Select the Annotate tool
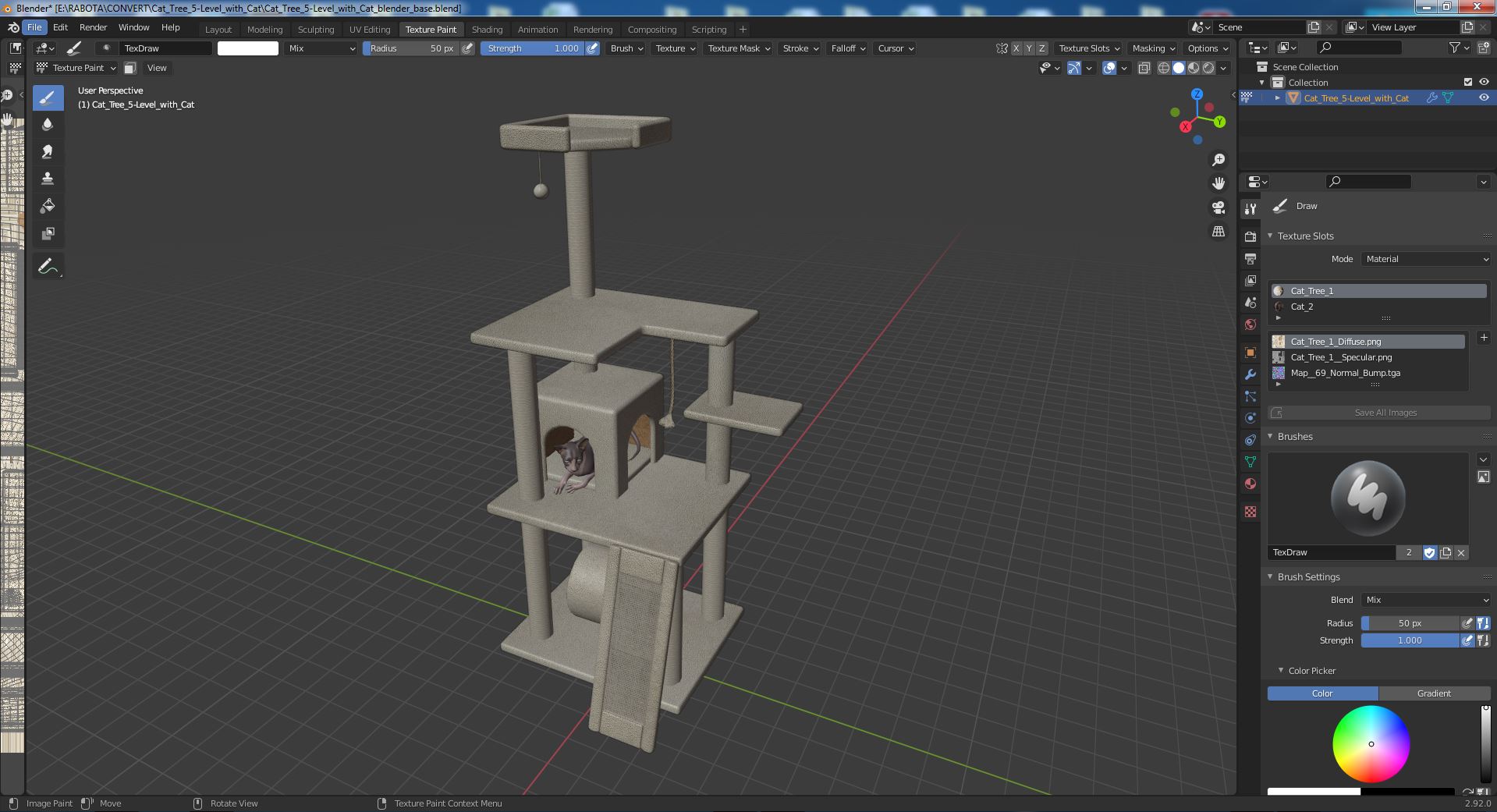Image resolution: width=1497 pixels, height=812 pixels. point(48,266)
